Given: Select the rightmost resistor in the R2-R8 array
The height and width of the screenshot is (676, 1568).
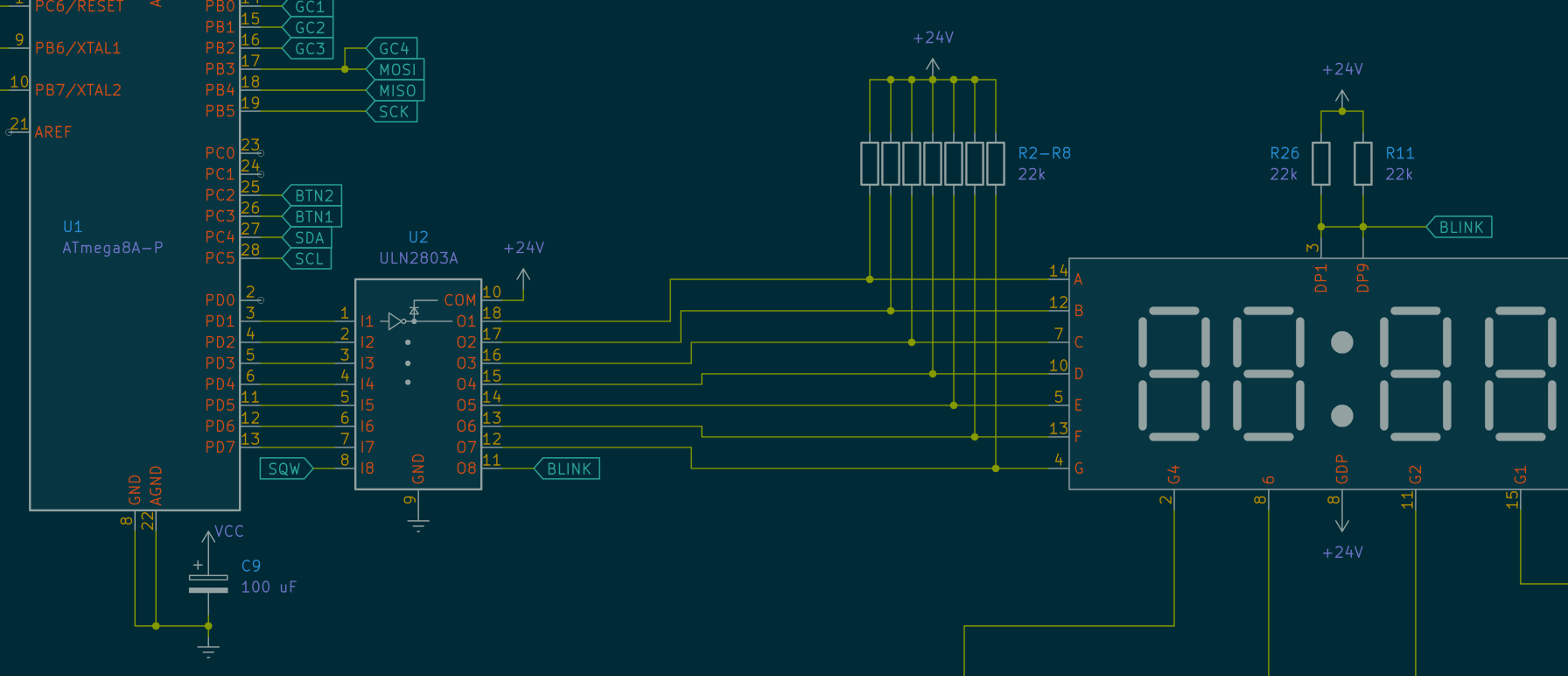Looking at the screenshot, I should pos(996,164).
